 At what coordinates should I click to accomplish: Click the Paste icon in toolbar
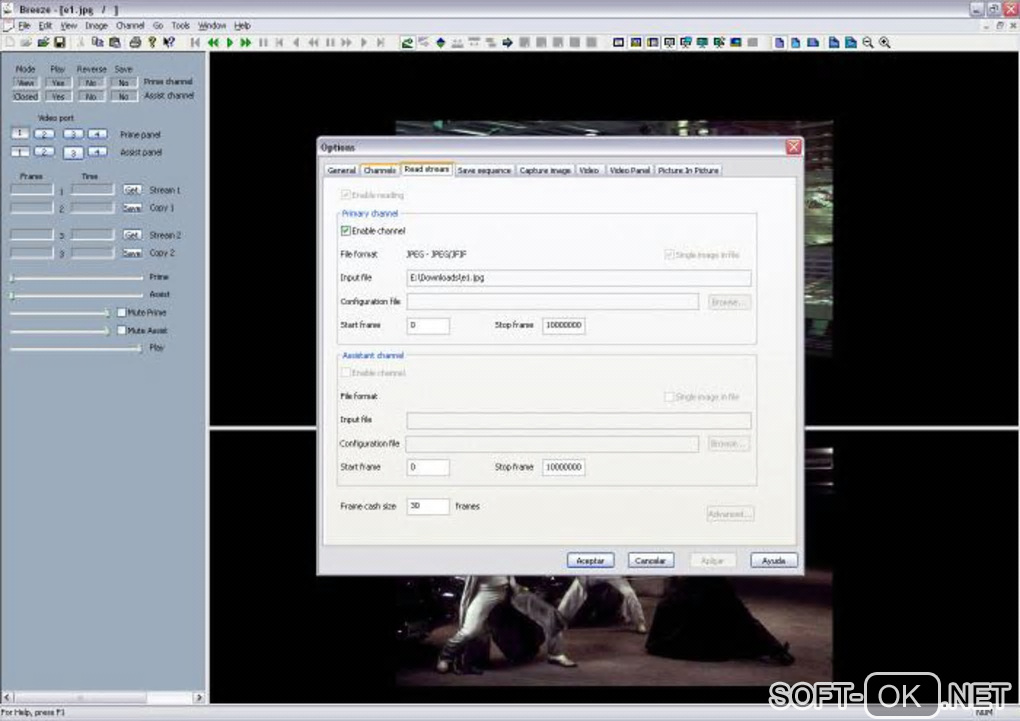114,42
